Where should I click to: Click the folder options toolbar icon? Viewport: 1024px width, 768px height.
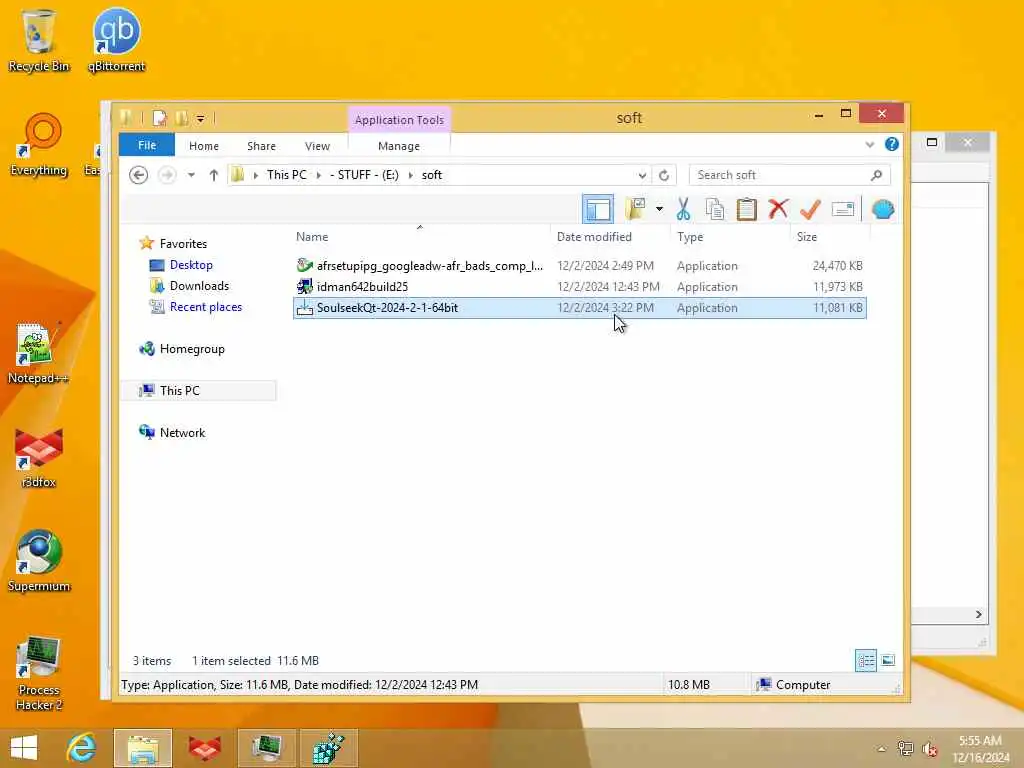(x=635, y=209)
